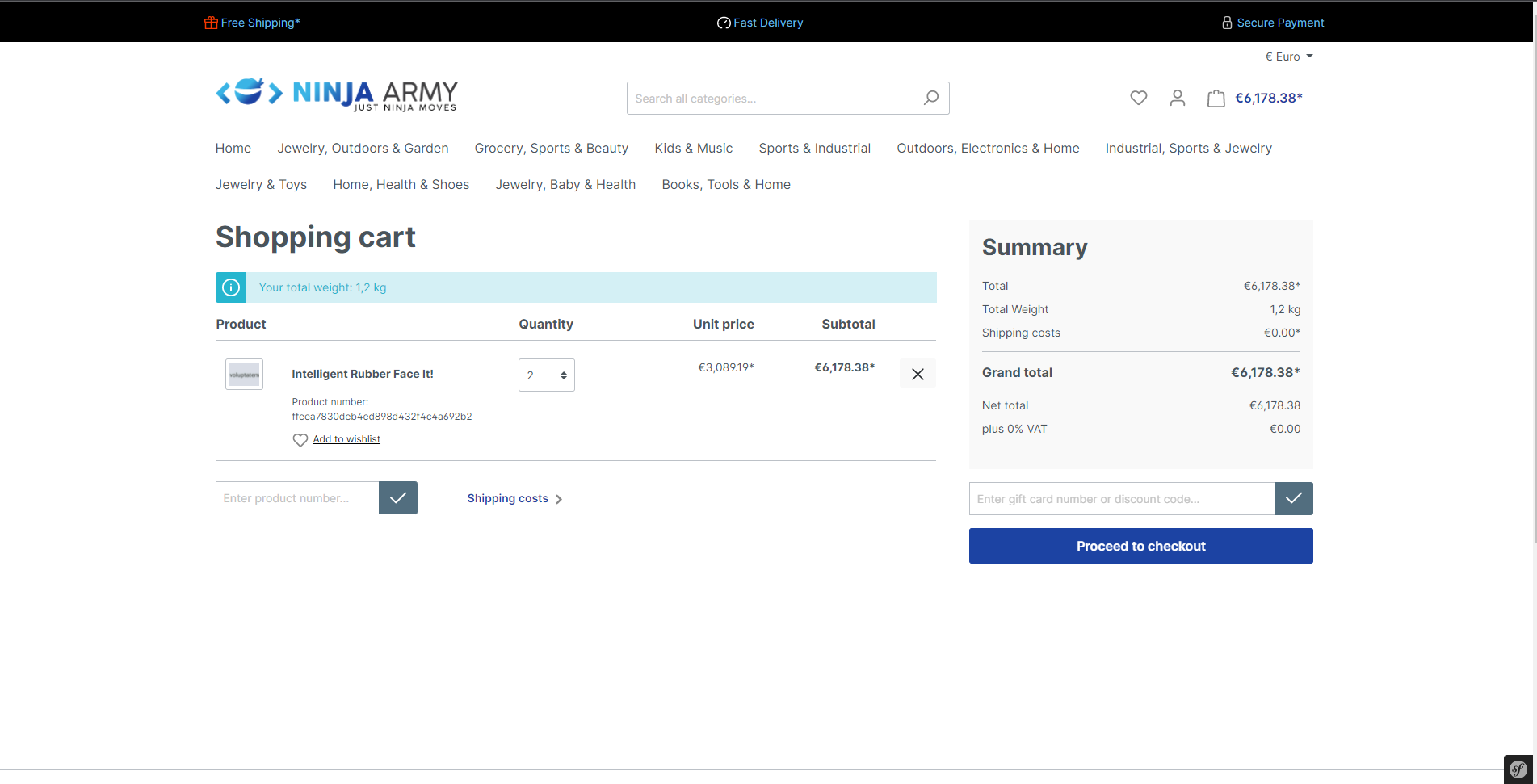Click the Grand total value in Summary
This screenshot has height=784, width=1537.
(x=1266, y=372)
